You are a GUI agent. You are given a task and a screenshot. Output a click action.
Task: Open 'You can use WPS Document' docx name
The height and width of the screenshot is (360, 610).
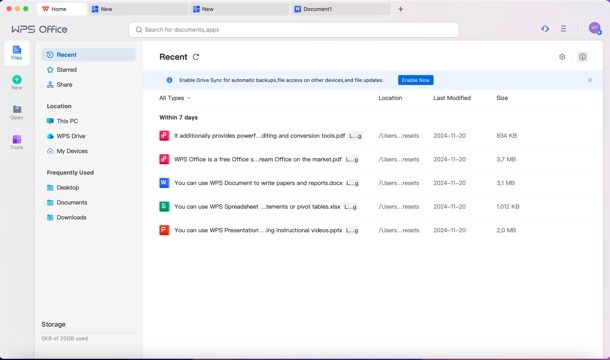pos(258,183)
